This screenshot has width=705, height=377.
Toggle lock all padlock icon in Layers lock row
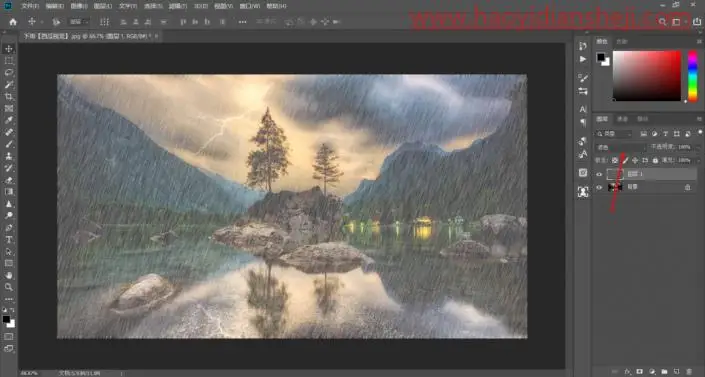655,160
